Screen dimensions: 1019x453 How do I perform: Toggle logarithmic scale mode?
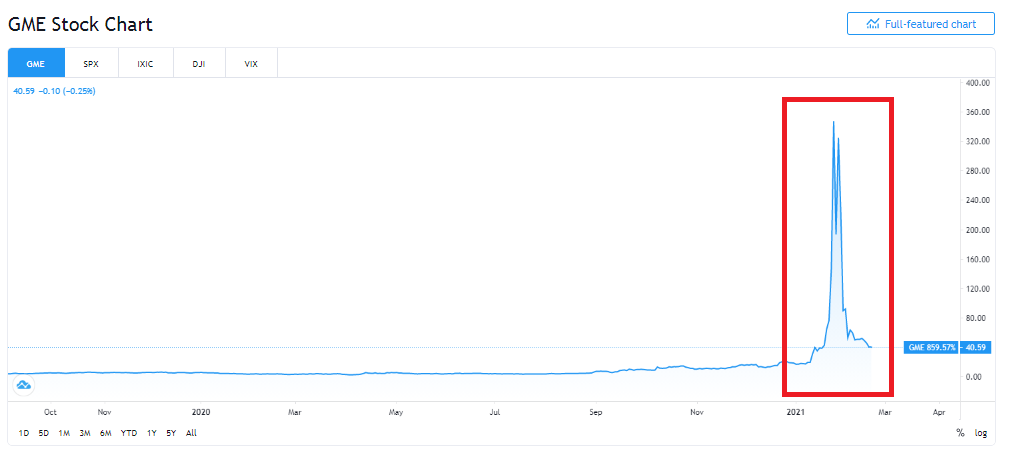pos(981,433)
